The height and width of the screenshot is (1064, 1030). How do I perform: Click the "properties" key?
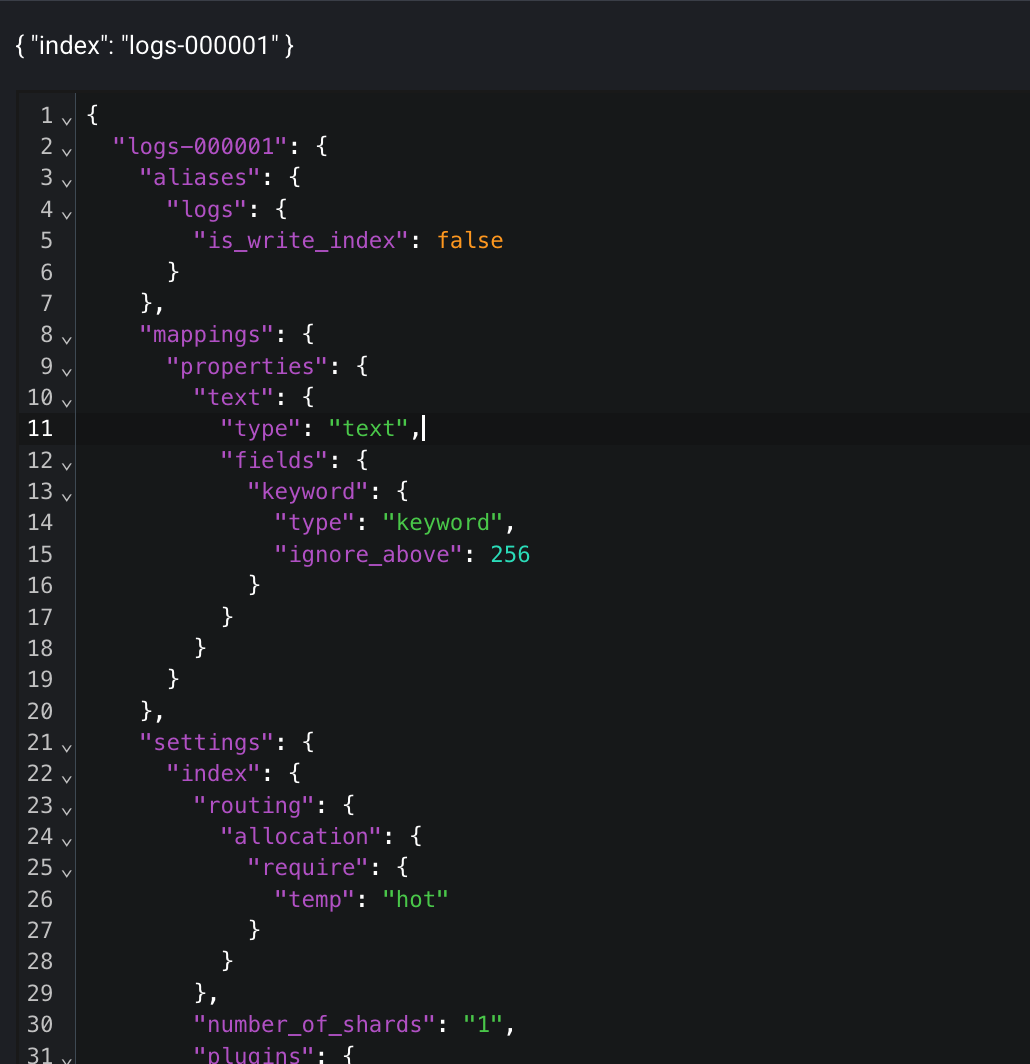click(247, 366)
